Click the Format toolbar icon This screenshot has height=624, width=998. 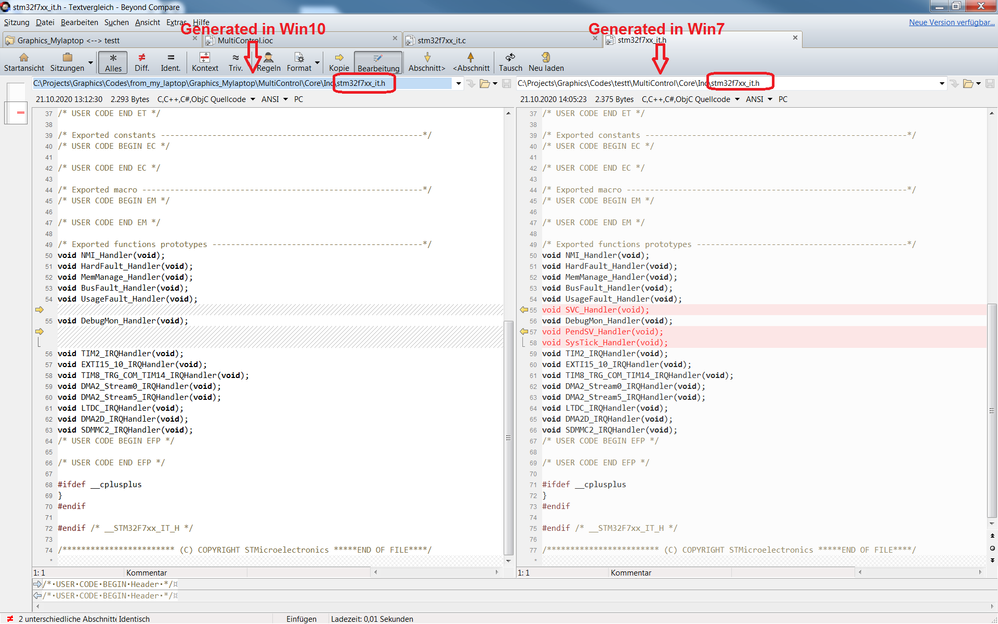pos(299,58)
